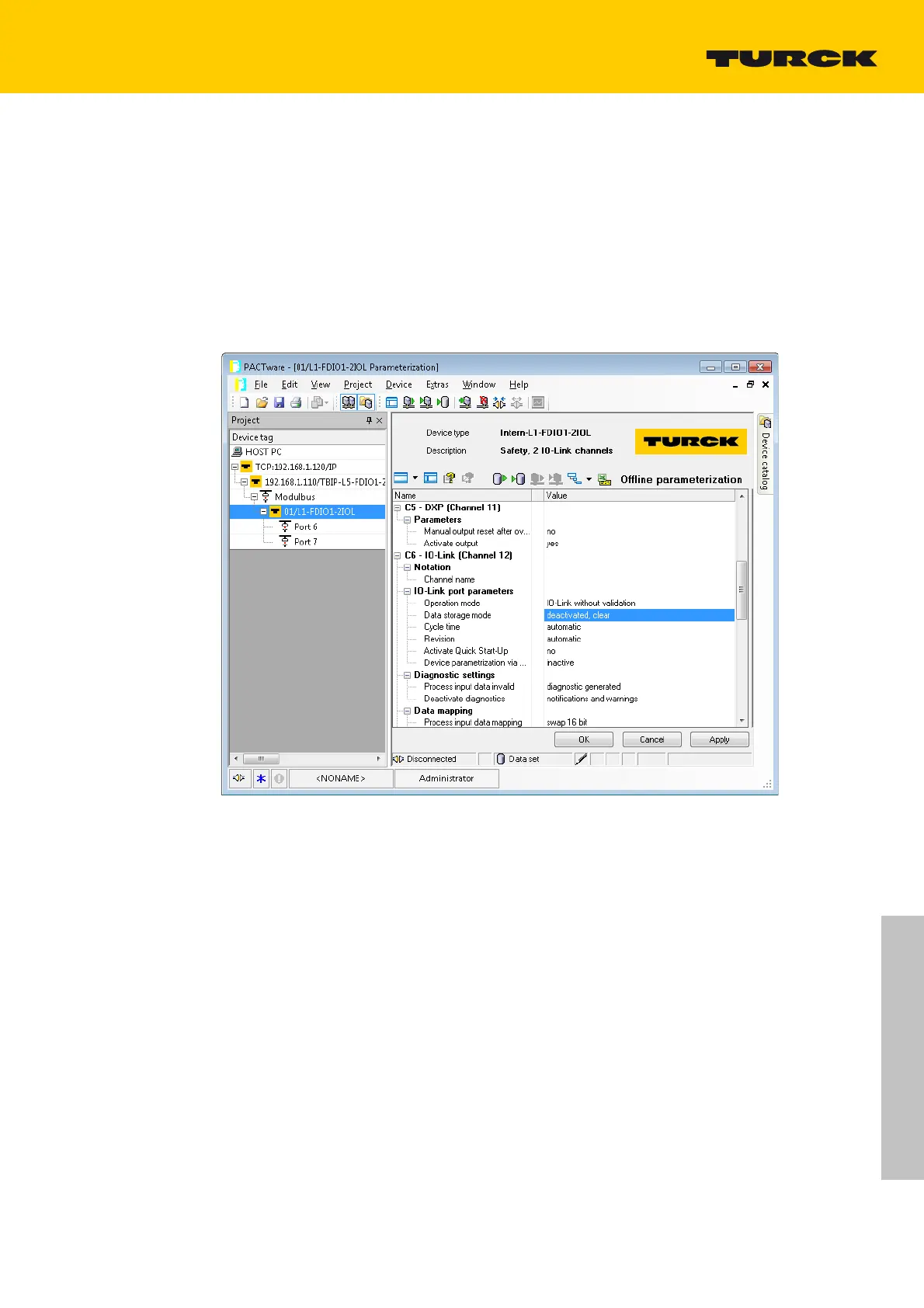Click the HOST PC computer icon
This screenshot has height=1308, width=924.
238,451
